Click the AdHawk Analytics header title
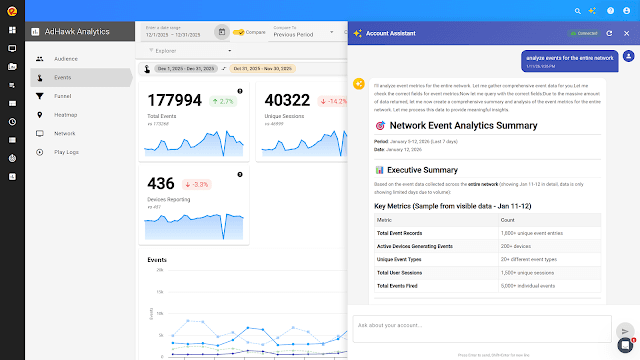This screenshot has width=640, height=360. click(x=77, y=31)
